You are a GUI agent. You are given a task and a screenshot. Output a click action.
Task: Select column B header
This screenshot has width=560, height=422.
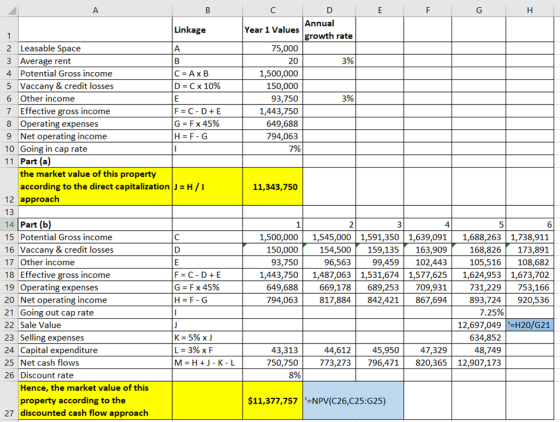click(x=208, y=10)
